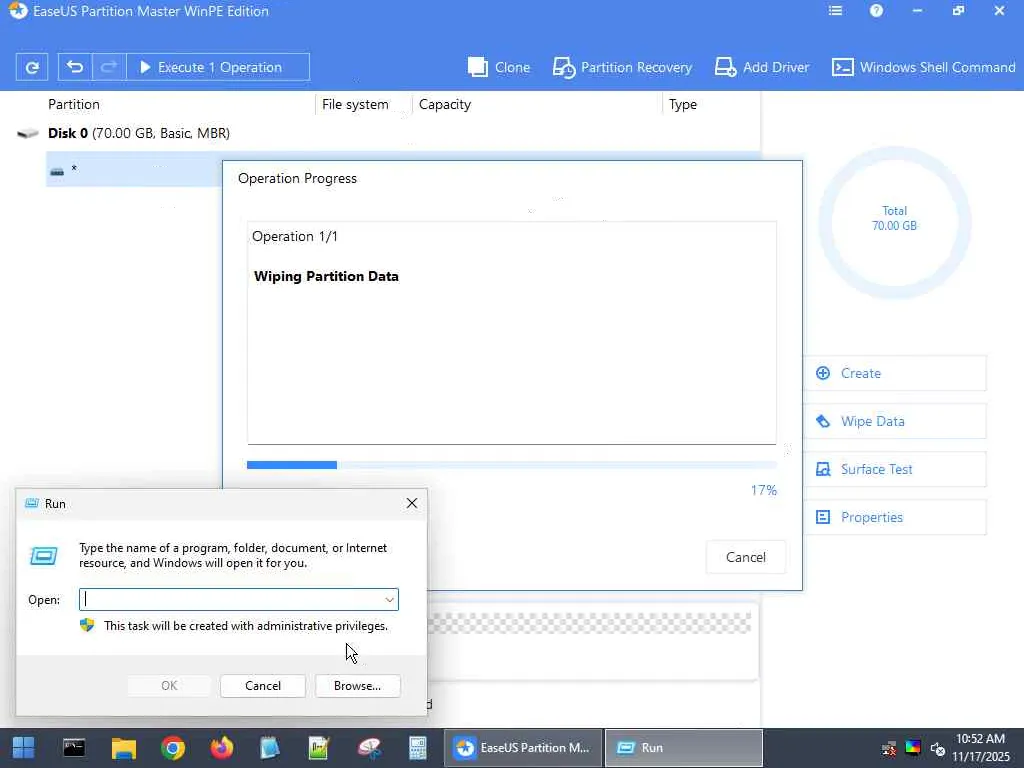1024x768 pixels.
Task: Click the Properties icon
Action: (823, 517)
